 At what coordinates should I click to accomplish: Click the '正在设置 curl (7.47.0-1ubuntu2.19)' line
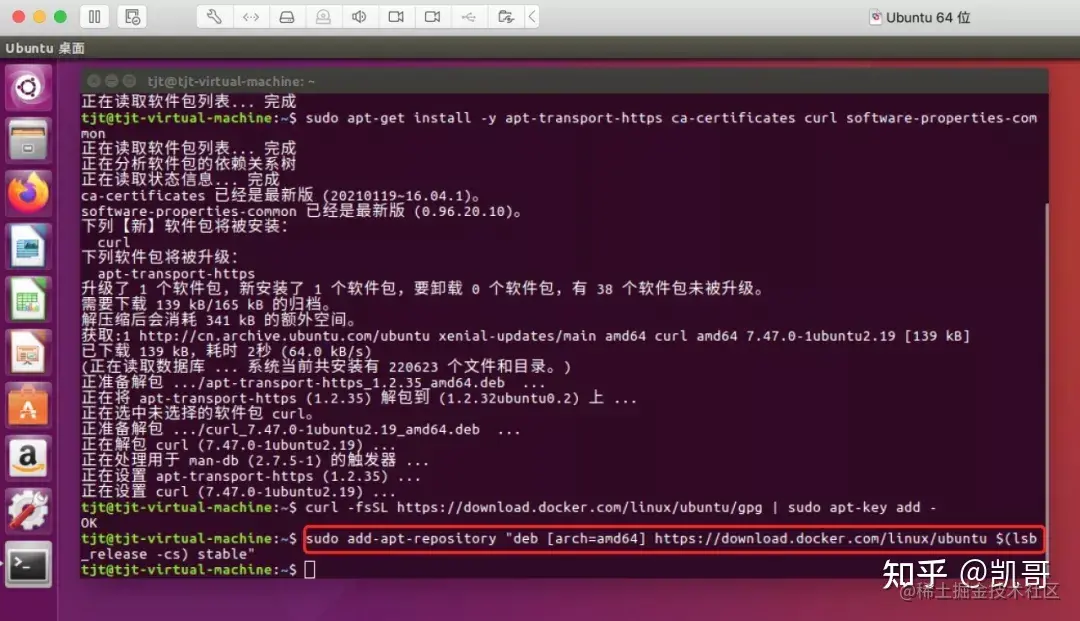[x=238, y=492]
